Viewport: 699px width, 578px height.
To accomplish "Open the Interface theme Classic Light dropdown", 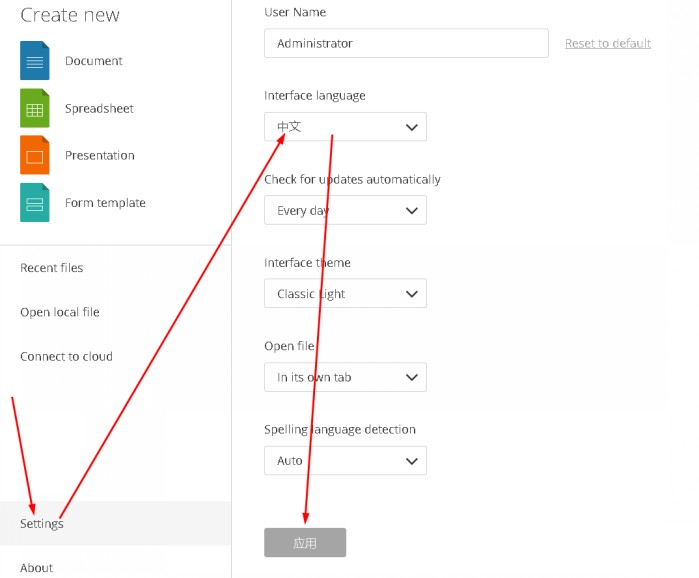I will pyautogui.click(x=345, y=294).
